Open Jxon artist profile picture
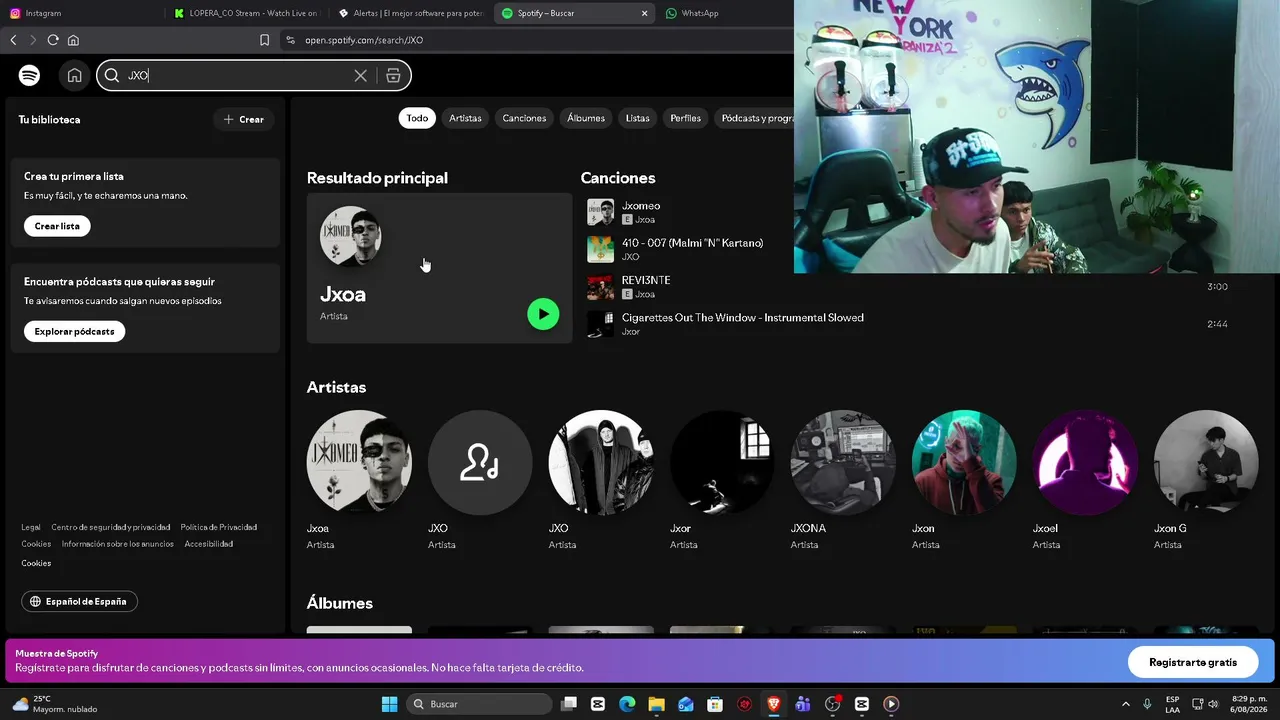Viewport: 1280px width, 720px height. coord(964,462)
